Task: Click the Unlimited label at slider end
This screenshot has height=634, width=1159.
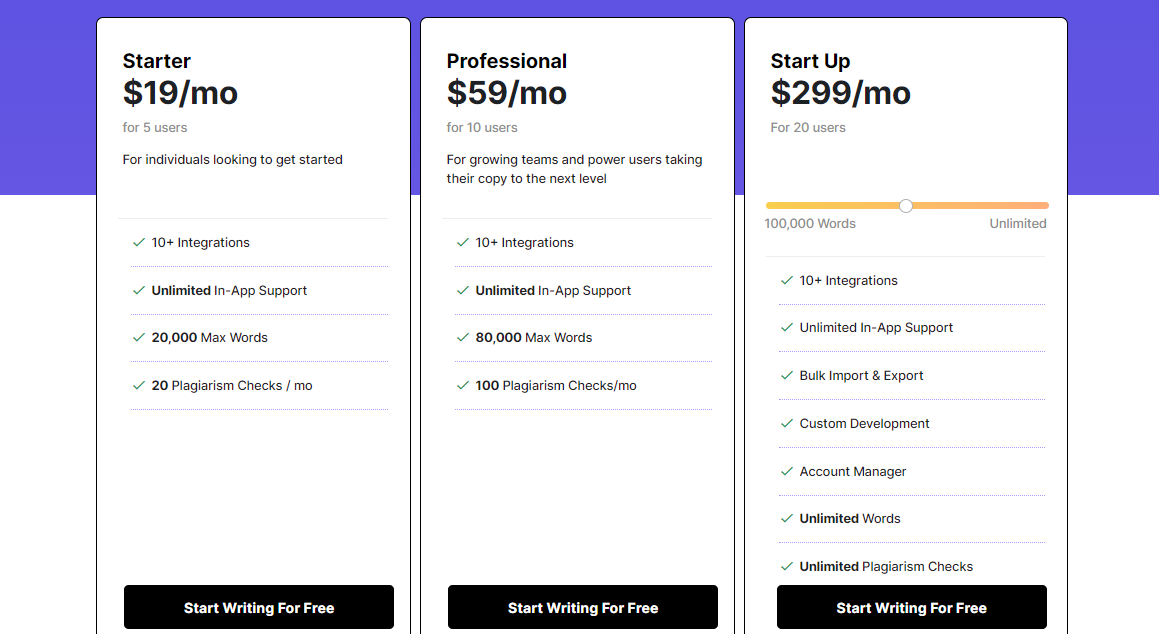Action: pyautogui.click(x=1018, y=224)
